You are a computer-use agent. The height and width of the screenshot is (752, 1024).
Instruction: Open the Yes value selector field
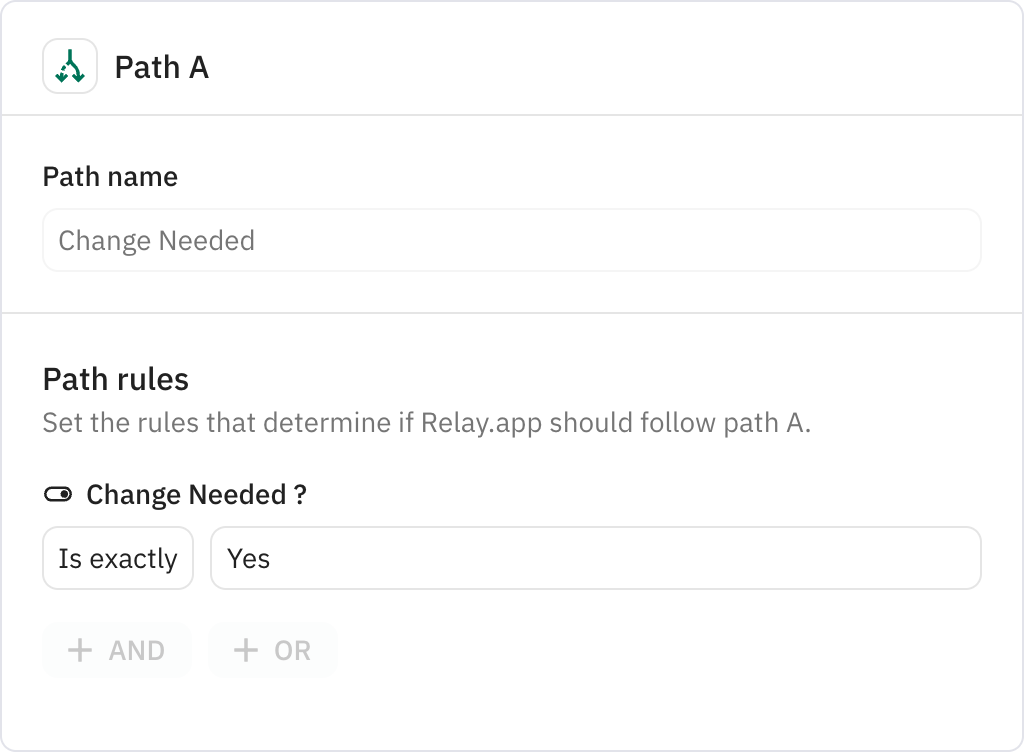595,558
